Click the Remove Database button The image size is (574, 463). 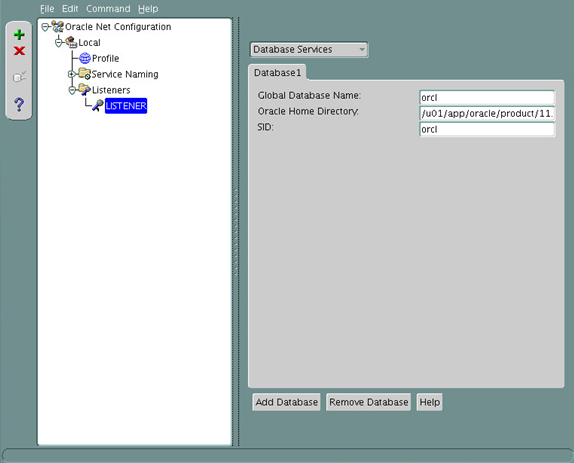point(369,402)
